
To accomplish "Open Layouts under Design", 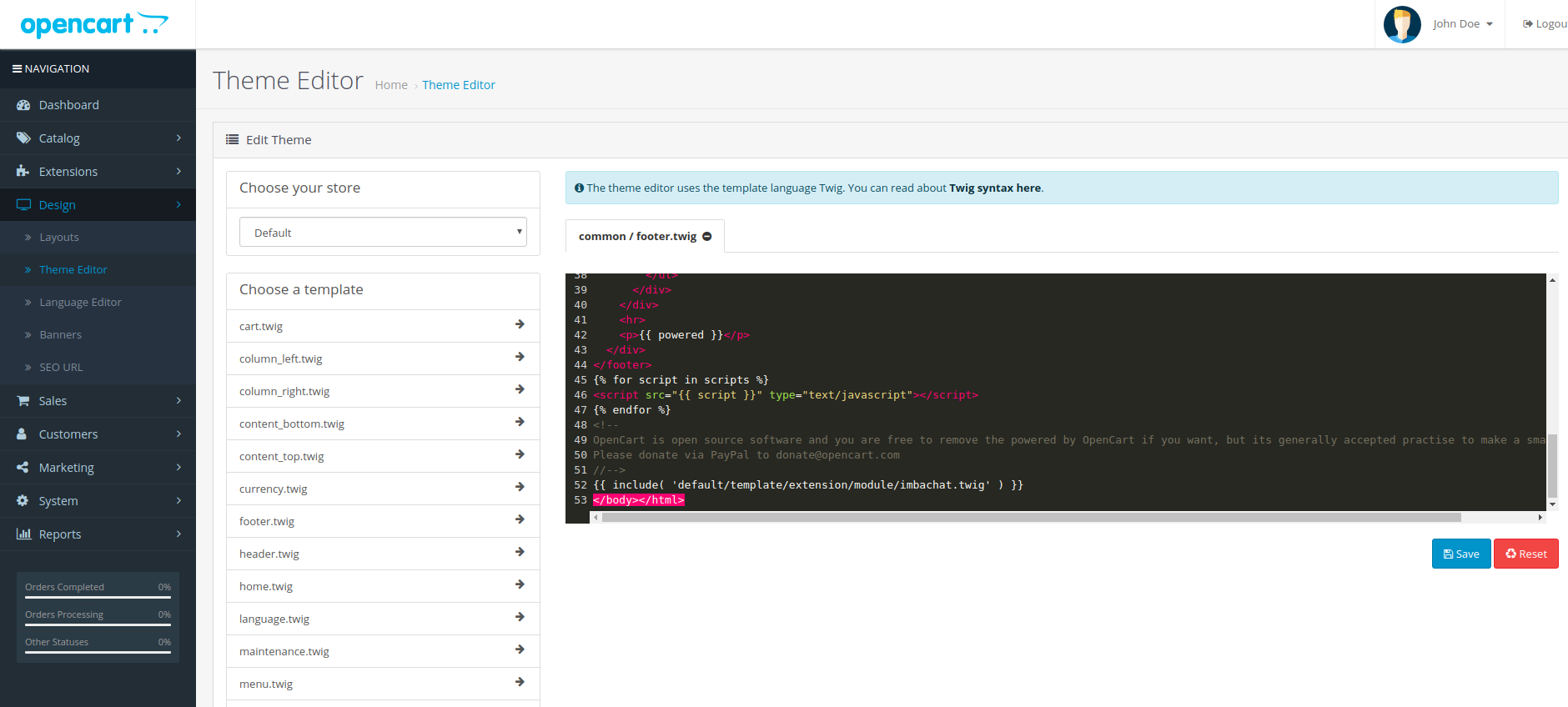I will pyautogui.click(x=98, y=238).
